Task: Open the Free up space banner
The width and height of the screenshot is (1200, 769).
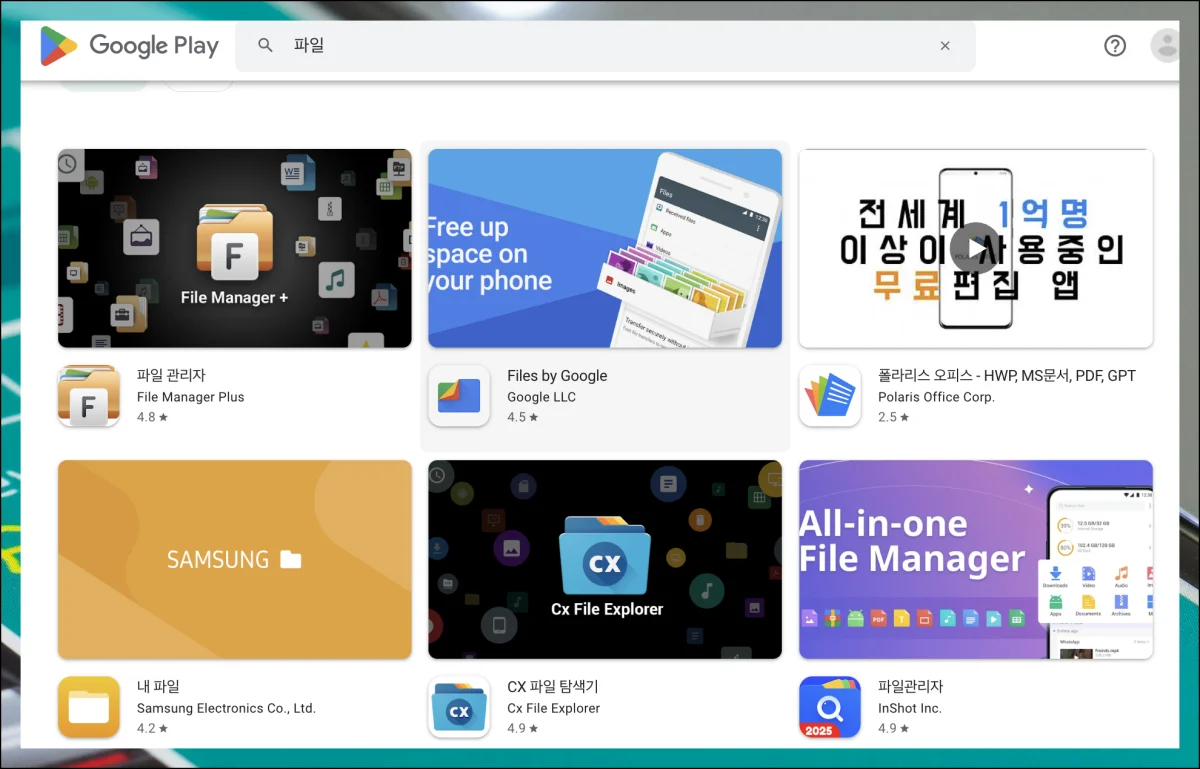Action: pyautogui.click(x=605, y=248)
